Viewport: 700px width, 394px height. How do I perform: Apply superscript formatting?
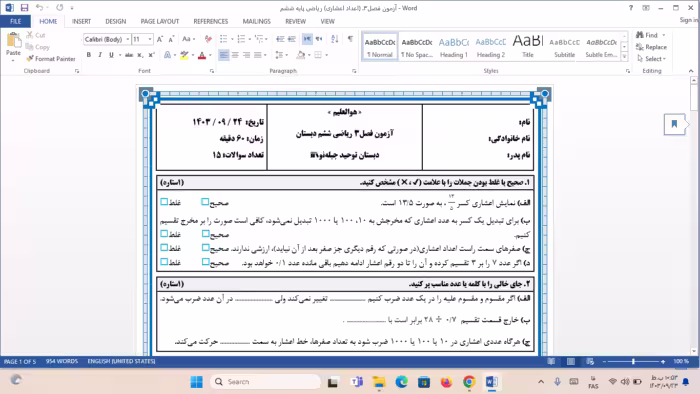[151, 55]
